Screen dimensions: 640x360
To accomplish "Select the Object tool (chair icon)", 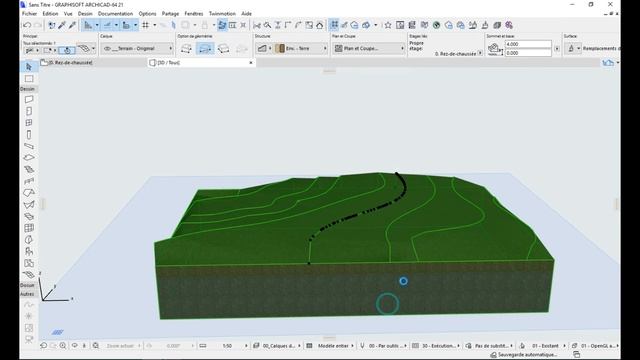I will [29, 251].
